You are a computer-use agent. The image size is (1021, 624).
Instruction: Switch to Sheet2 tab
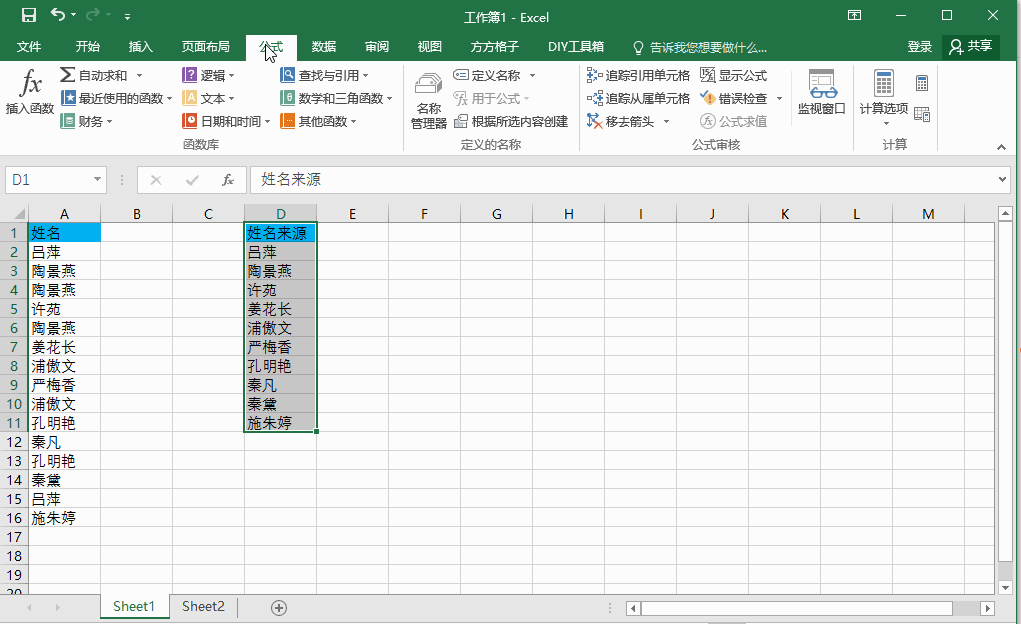203,606
